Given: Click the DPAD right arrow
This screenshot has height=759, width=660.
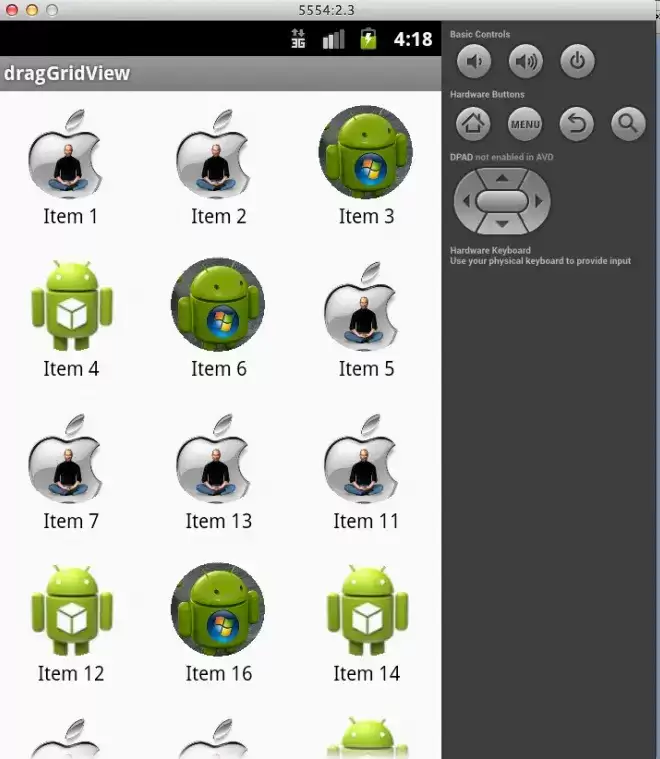Looking at the screenshot, I should click(x=538, y=201).
